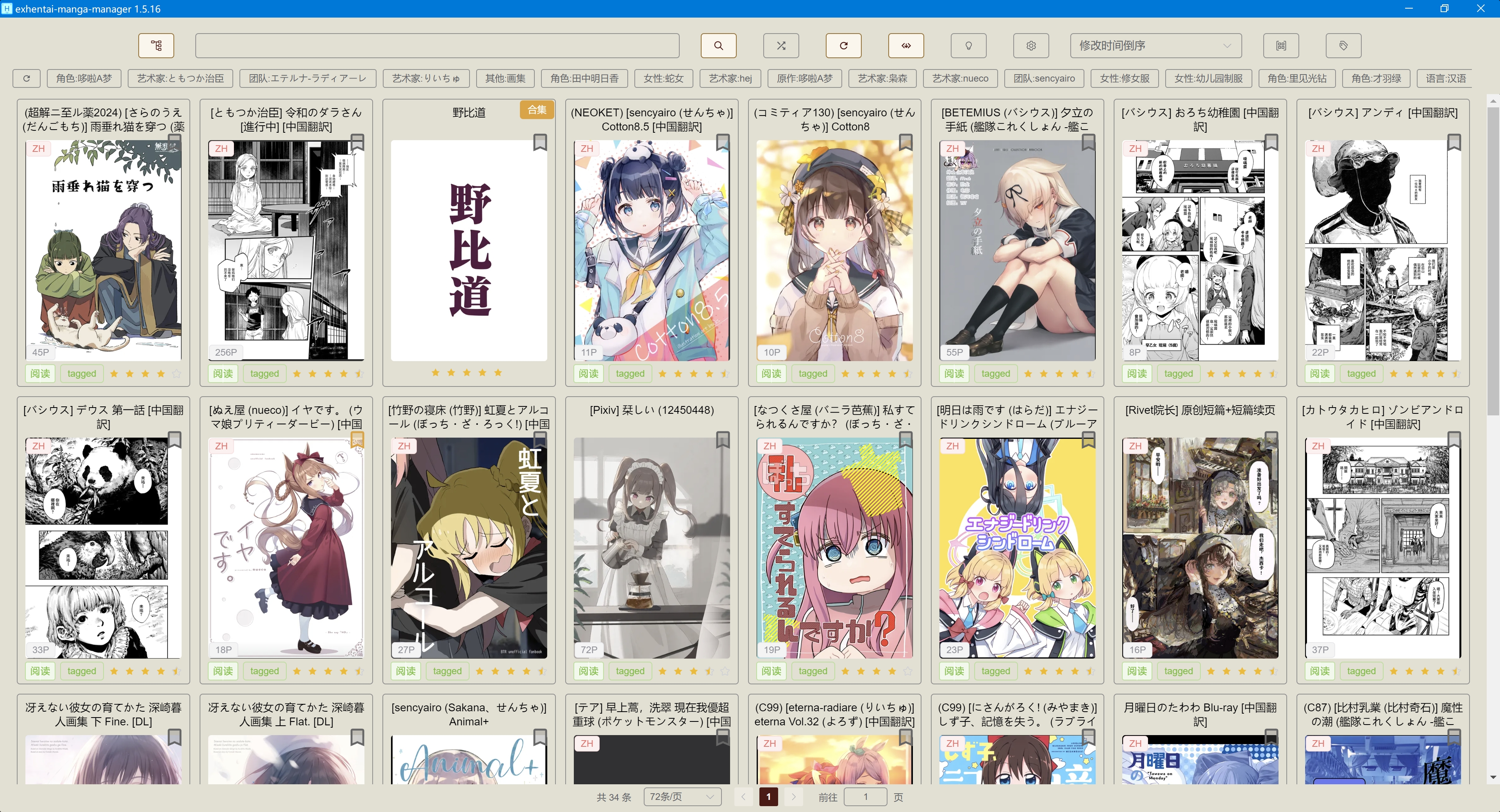
Task: Toggle 'tagged' state on 夕立の手紙 gallery
Action: click(996, 373)
